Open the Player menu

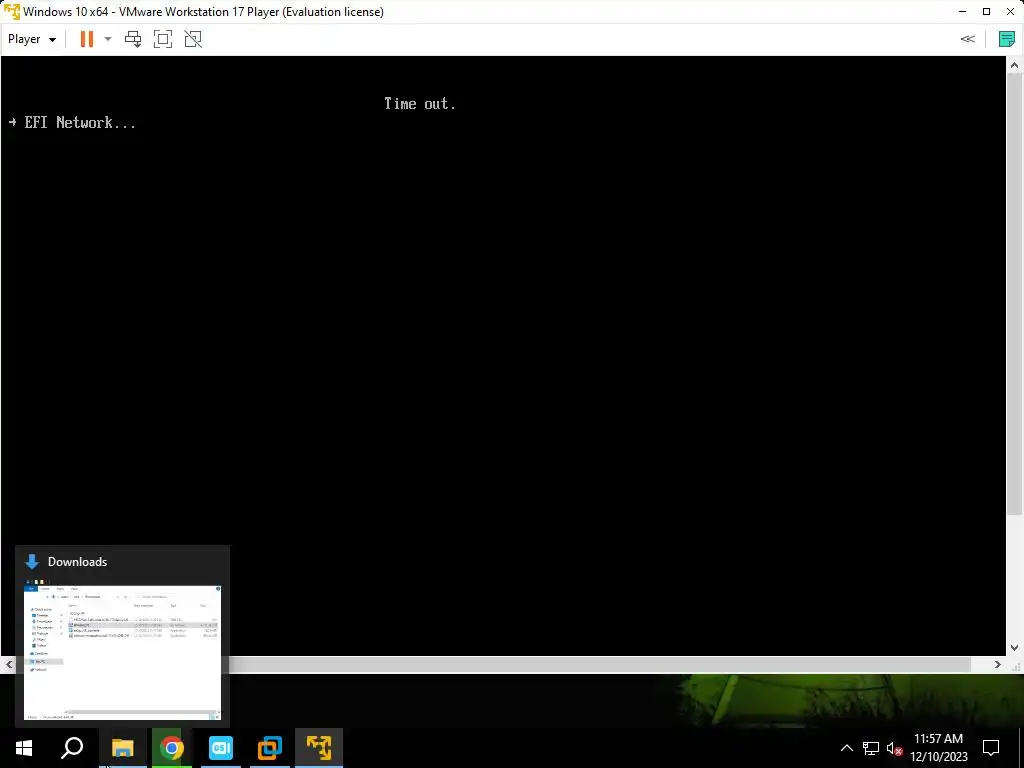pyautogui.click(x=31, y=39)
